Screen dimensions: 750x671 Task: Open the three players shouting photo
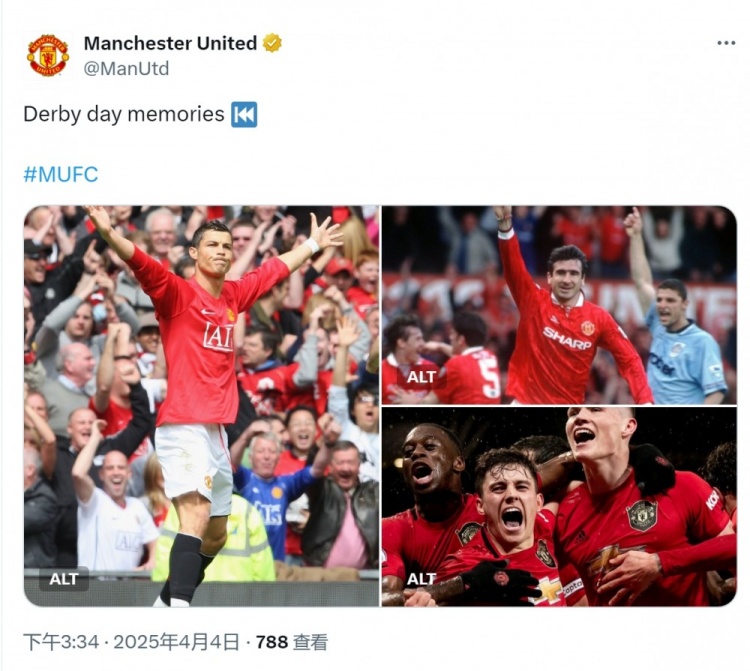click(559, 507)
